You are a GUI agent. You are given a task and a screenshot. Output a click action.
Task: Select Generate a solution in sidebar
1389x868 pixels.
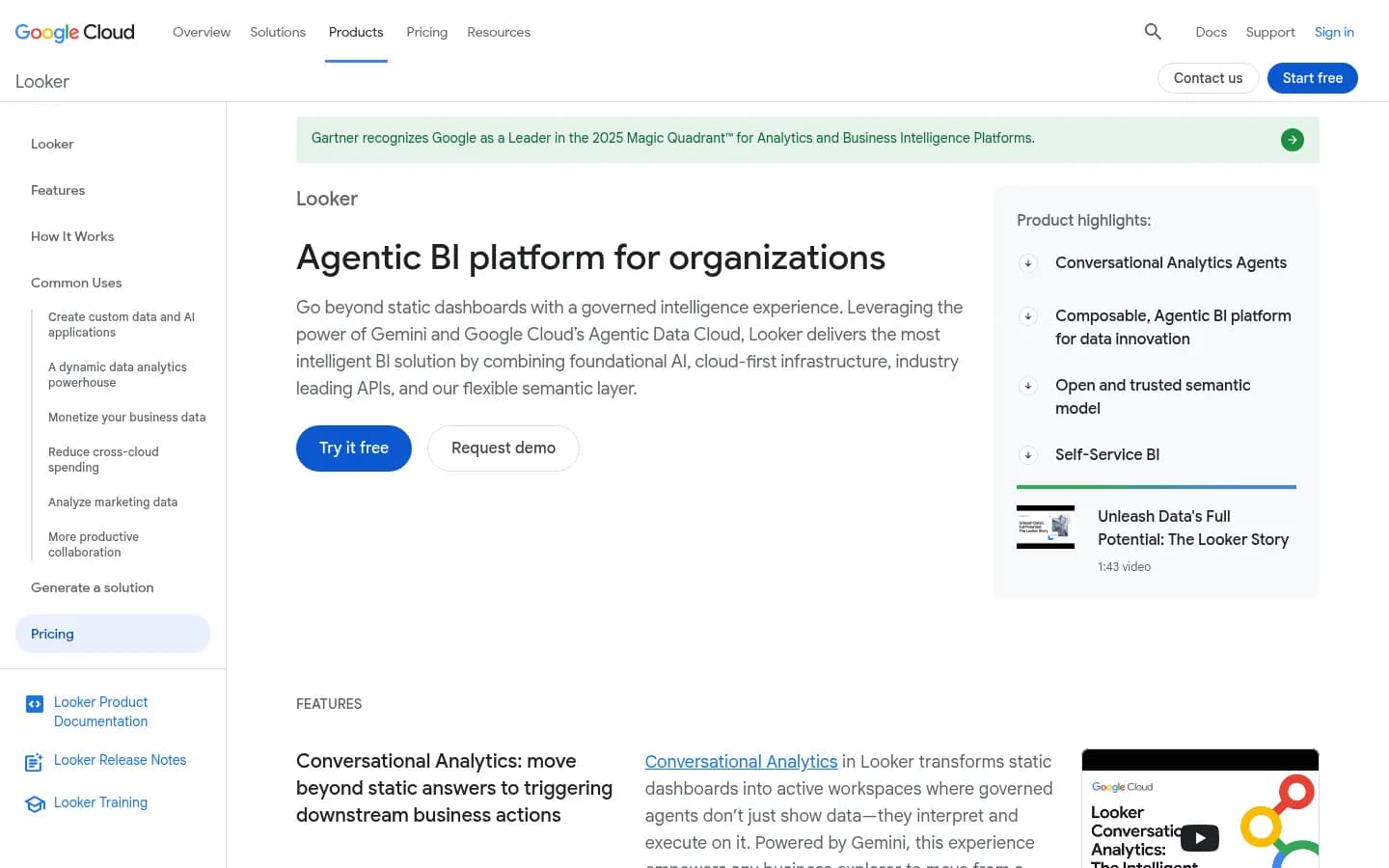(92, 587)
